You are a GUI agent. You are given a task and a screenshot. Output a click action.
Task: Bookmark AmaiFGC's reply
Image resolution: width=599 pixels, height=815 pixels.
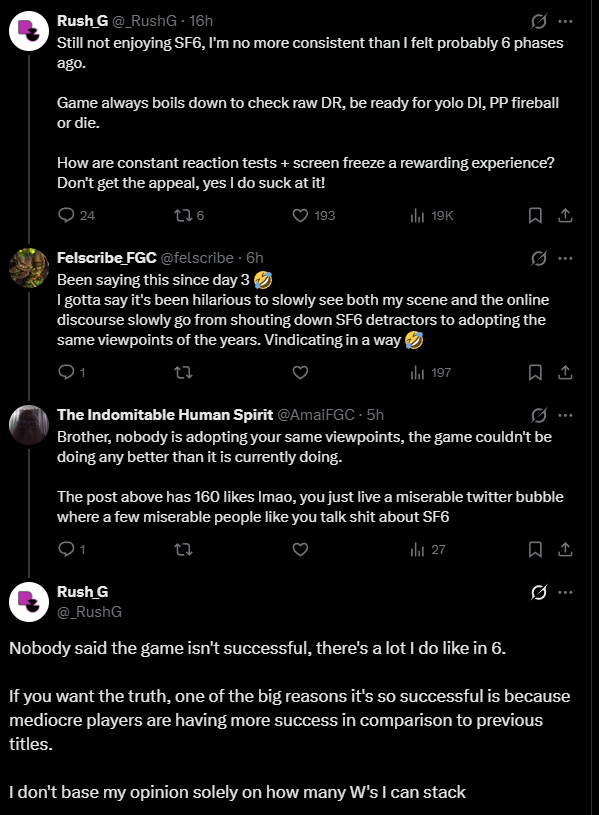click(x=535, y=549)
